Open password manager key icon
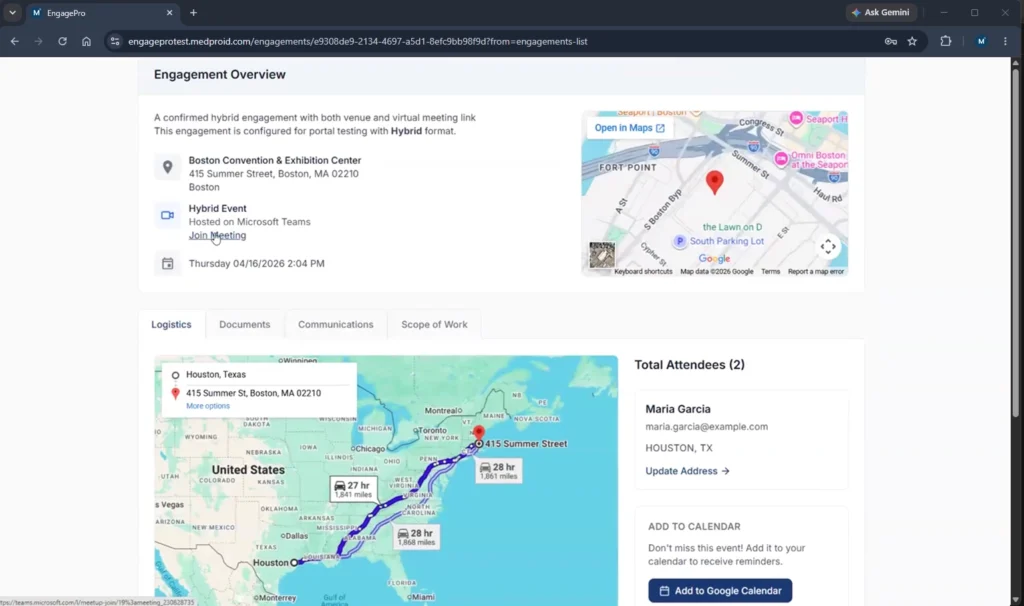Viewport: 1024px width, 606px height. pos(890,41)
